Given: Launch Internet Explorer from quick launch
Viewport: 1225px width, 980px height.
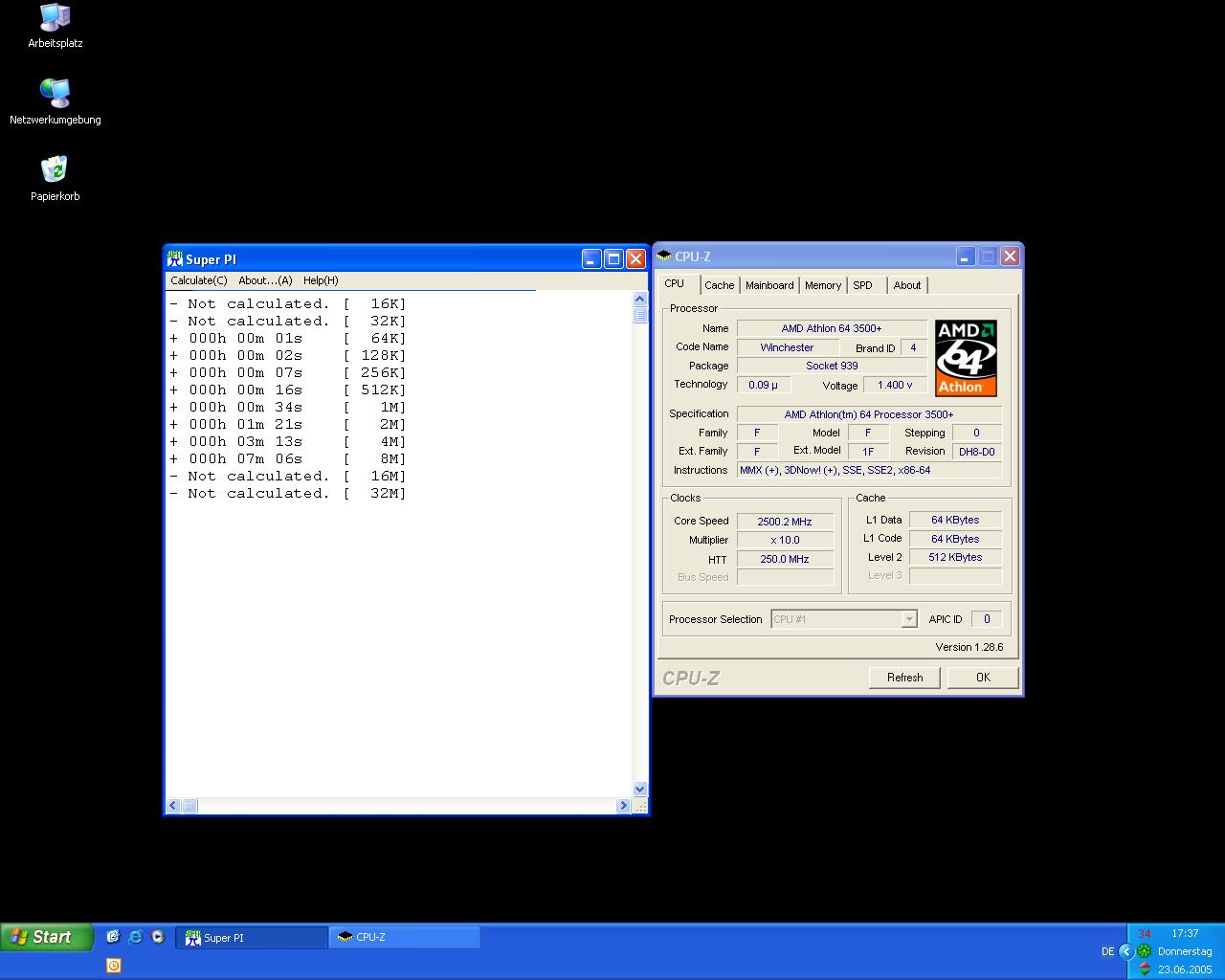Looking at the screenshot, I should (x=135, y=937).
